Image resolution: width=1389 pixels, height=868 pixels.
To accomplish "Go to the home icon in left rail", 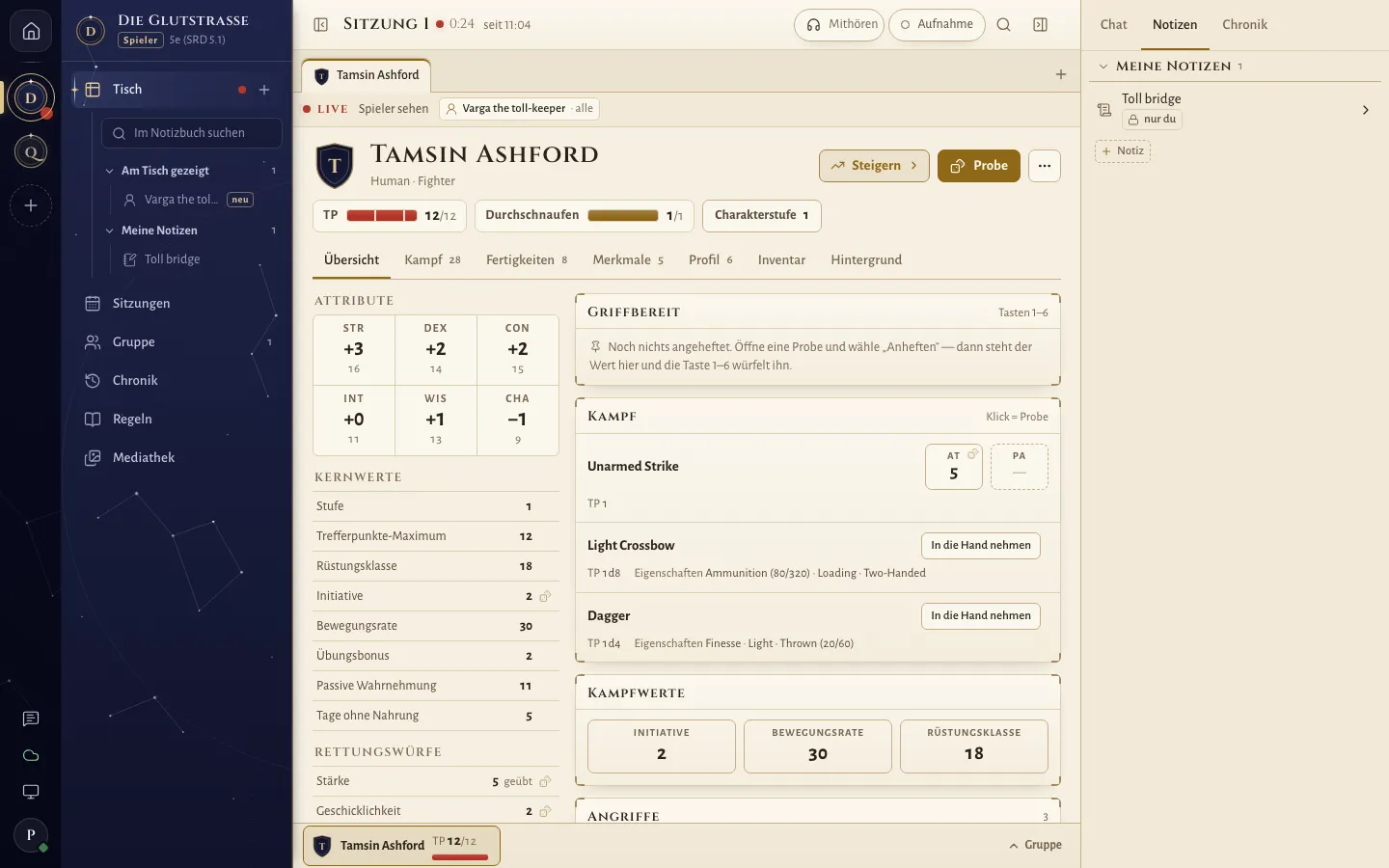I will click(x=31, y=31).
